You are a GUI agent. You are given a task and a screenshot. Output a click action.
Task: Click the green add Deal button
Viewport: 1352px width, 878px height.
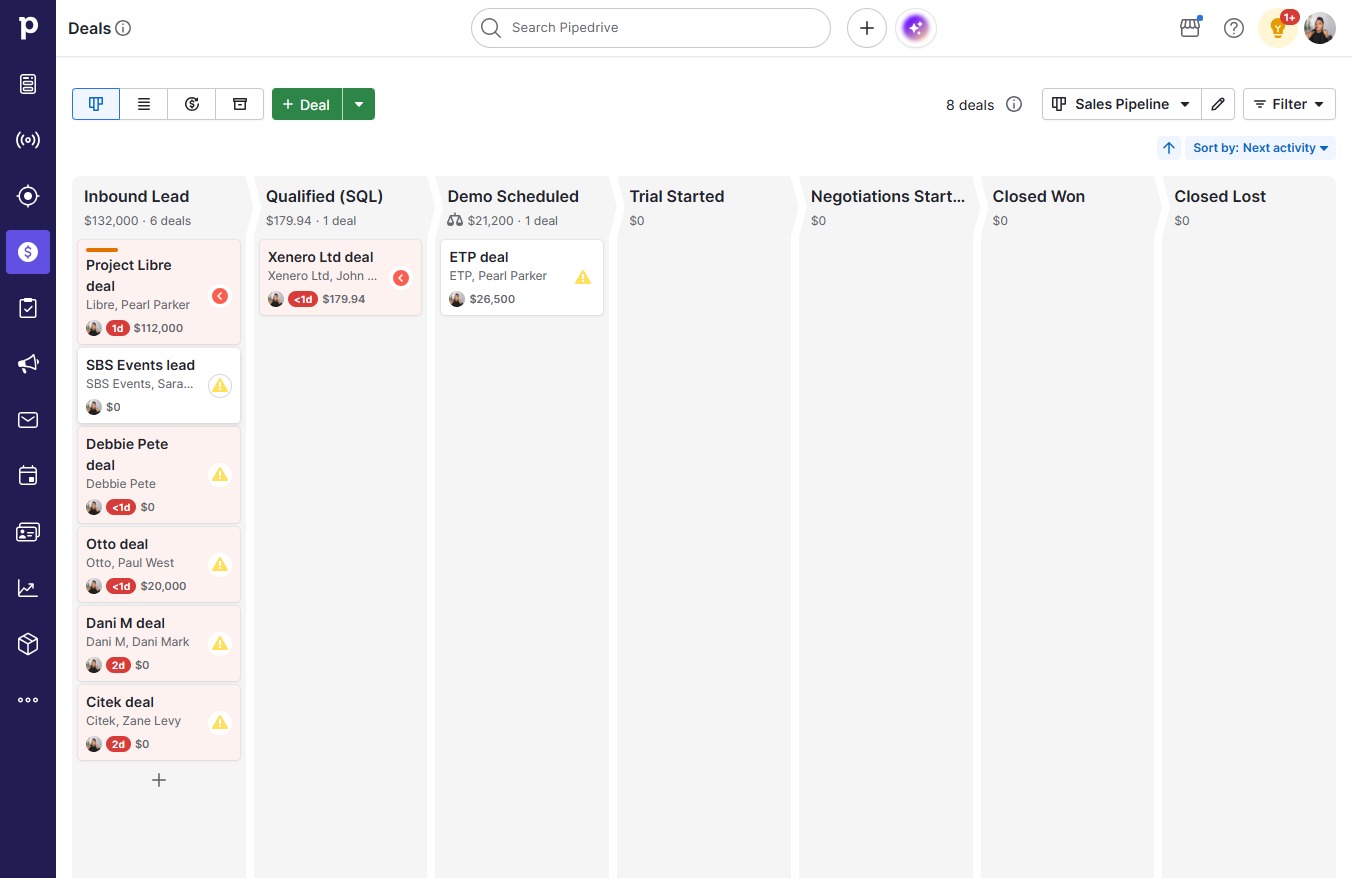pos(307,104)
